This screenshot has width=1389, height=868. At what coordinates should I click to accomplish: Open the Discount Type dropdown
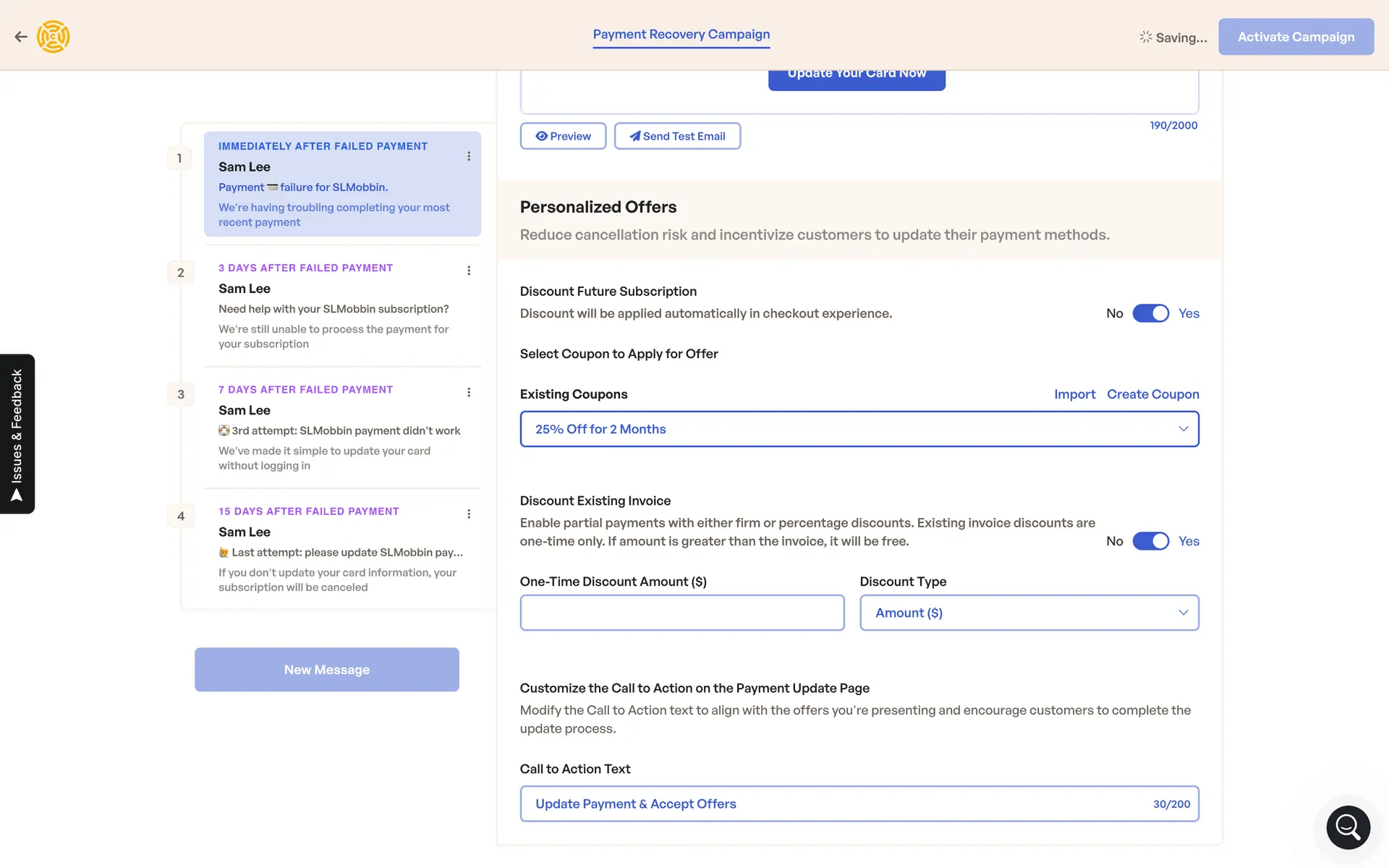tap(1029, 613)
